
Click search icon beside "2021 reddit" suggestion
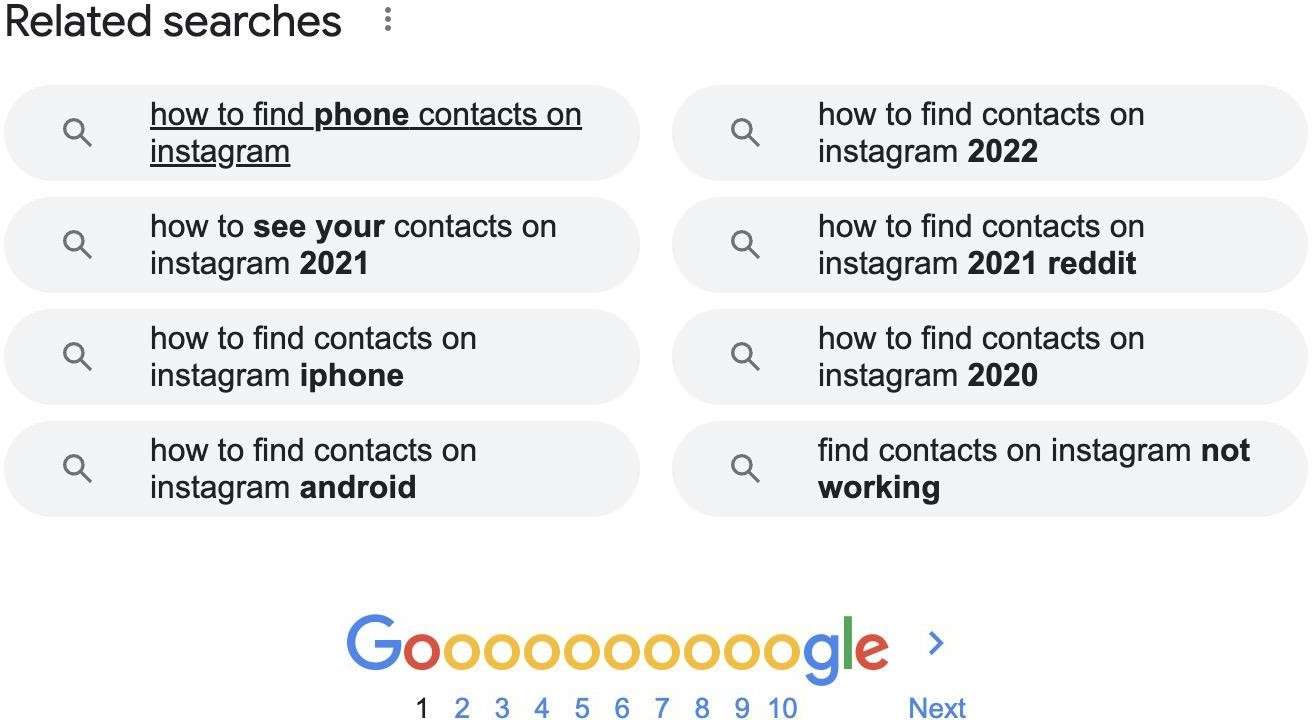pyautogui.click(x=745, y=244)
